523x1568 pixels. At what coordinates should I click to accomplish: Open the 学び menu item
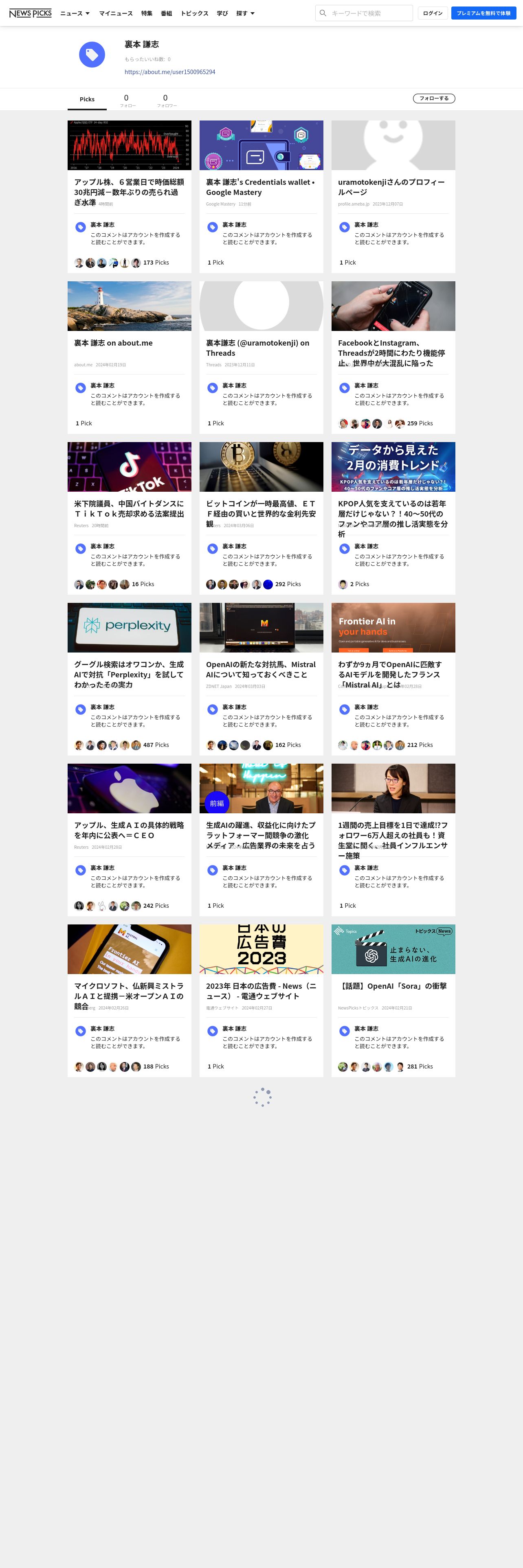tap(222, 13)
